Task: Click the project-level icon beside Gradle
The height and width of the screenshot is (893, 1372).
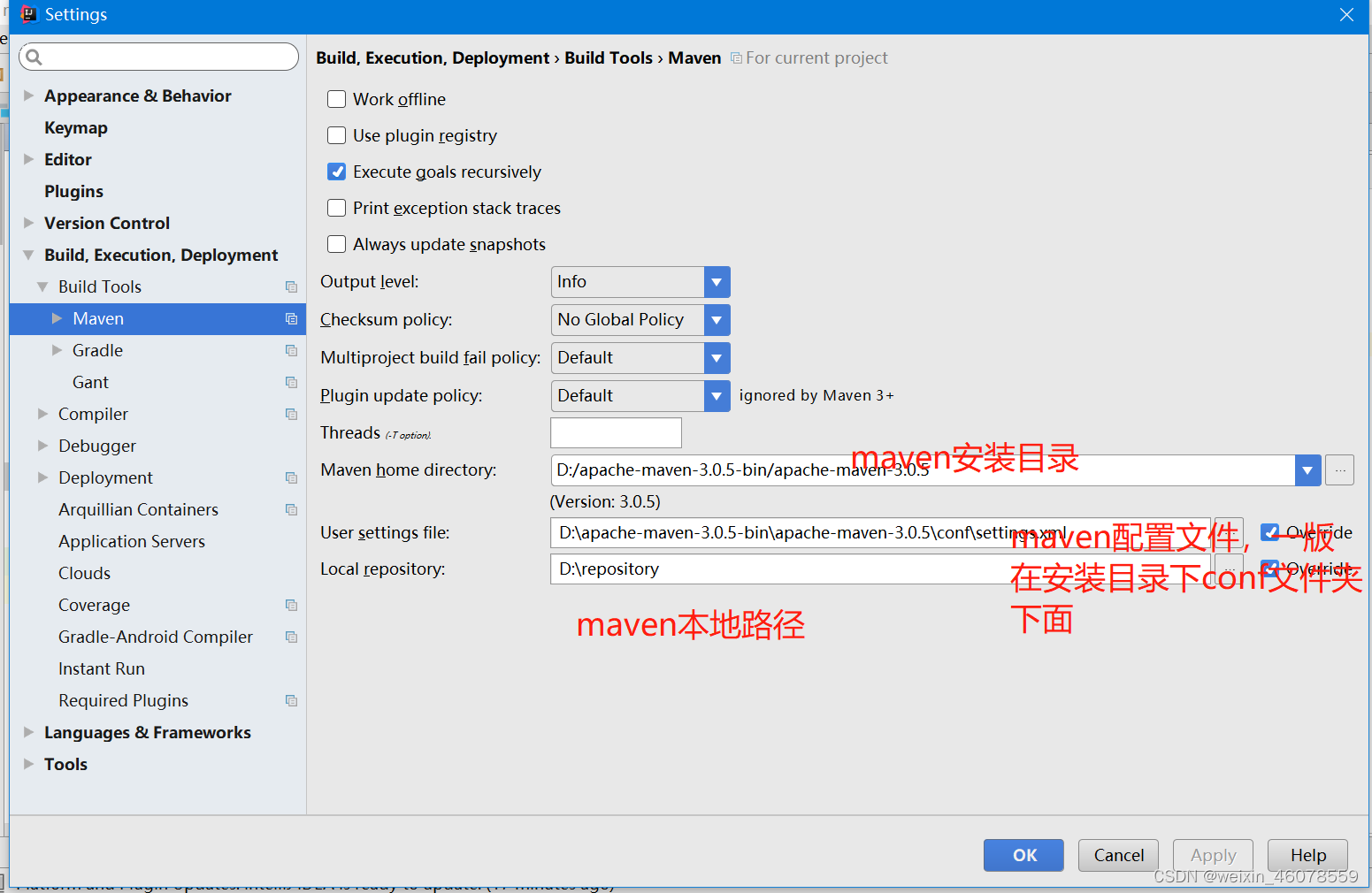Action: click(291, 350)
